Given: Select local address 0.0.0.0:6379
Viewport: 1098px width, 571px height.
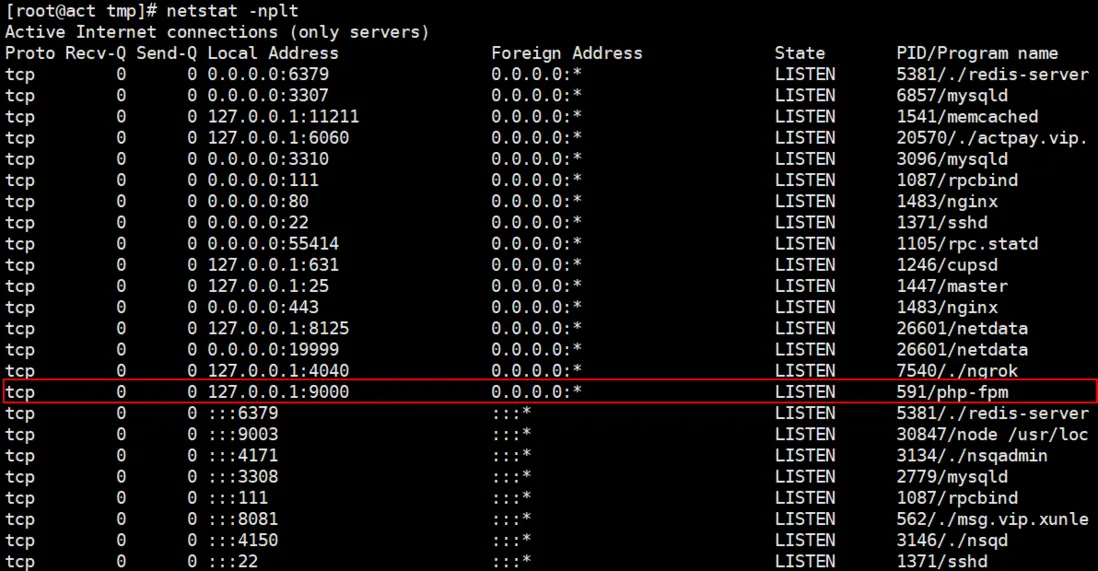Looking at the screenshot, I should [268, 74].
